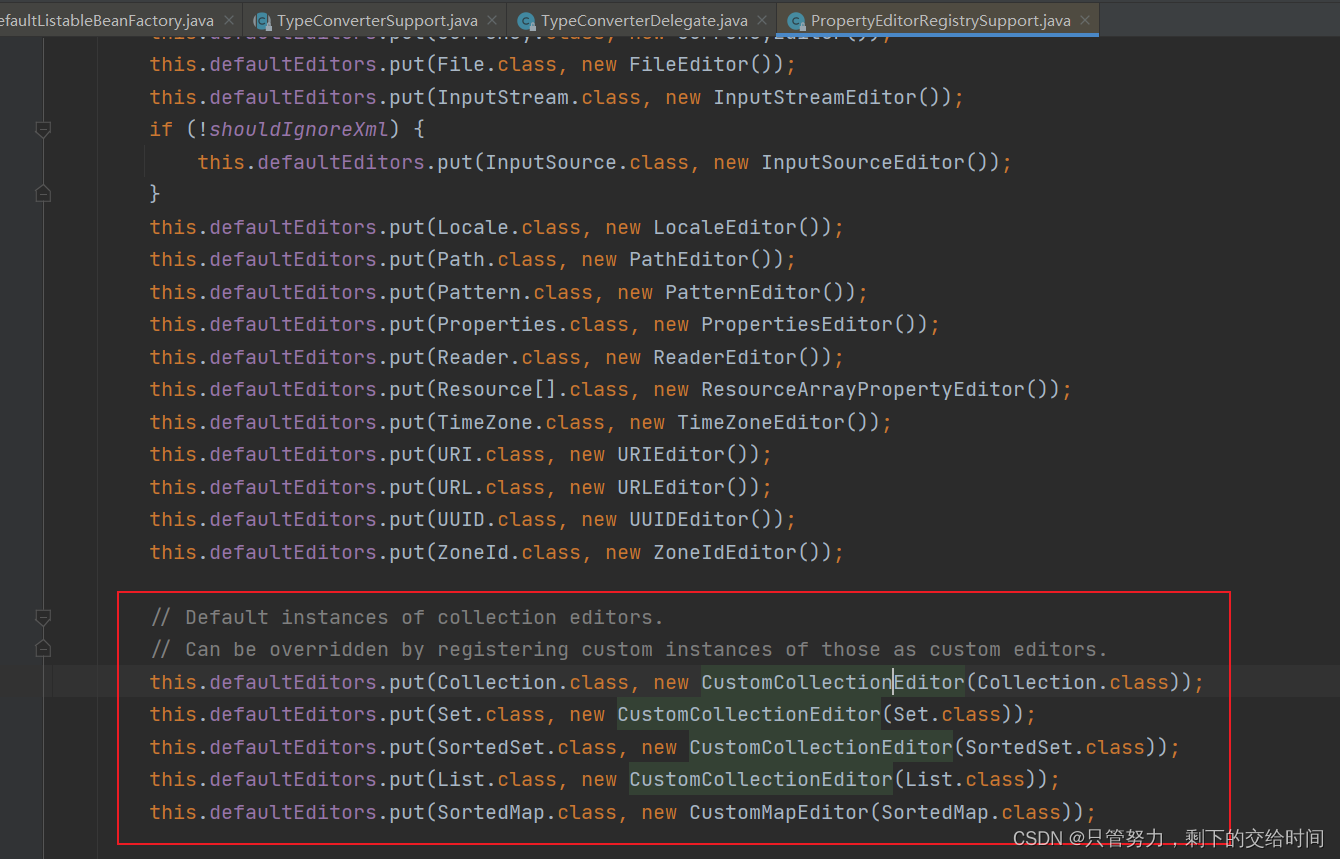Collapse the 'Default instances of collection editors' comment
The width and height of the screenshot is (1340, 859).
pyautogui.click(x=42, y=616)
